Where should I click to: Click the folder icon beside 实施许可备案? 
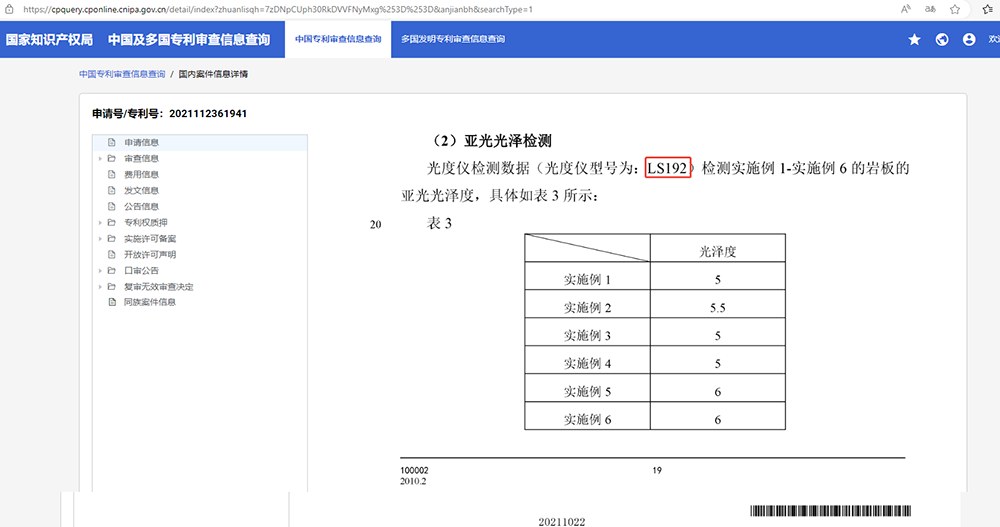(112, 238)
